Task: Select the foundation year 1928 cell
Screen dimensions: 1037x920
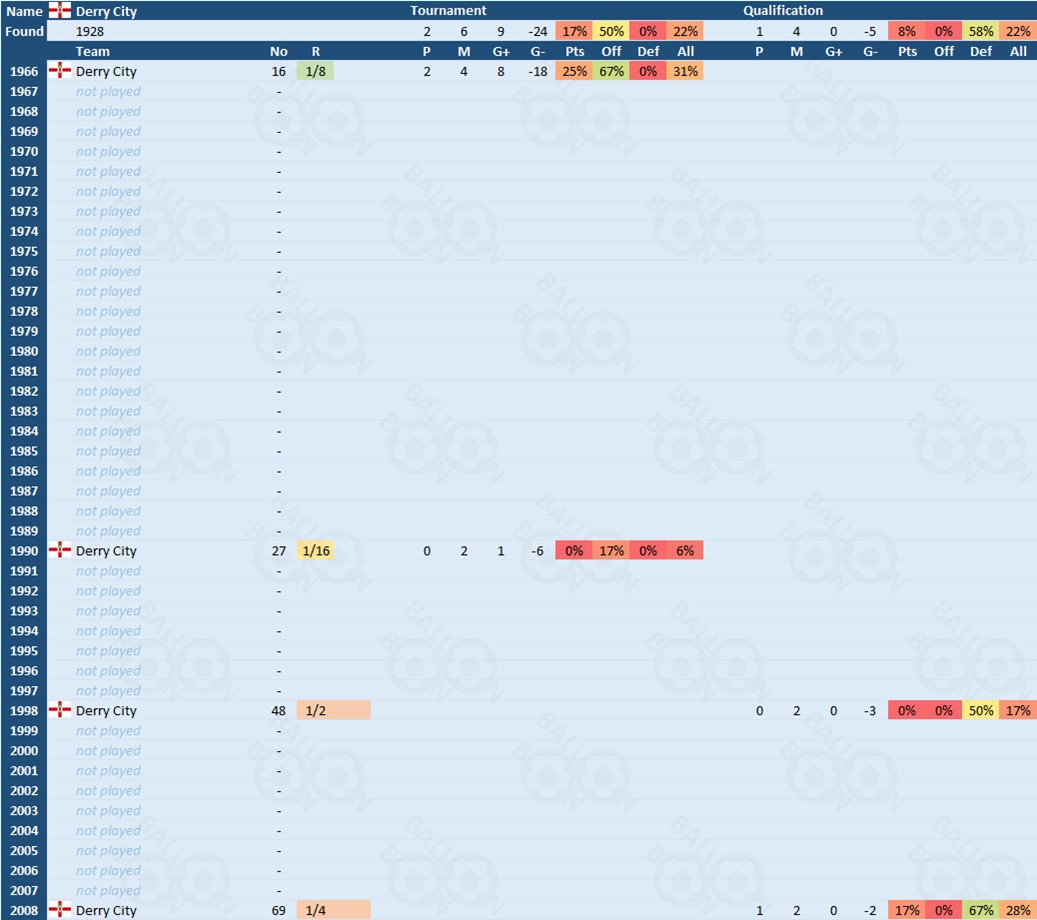Action: (x=89, y=31)
